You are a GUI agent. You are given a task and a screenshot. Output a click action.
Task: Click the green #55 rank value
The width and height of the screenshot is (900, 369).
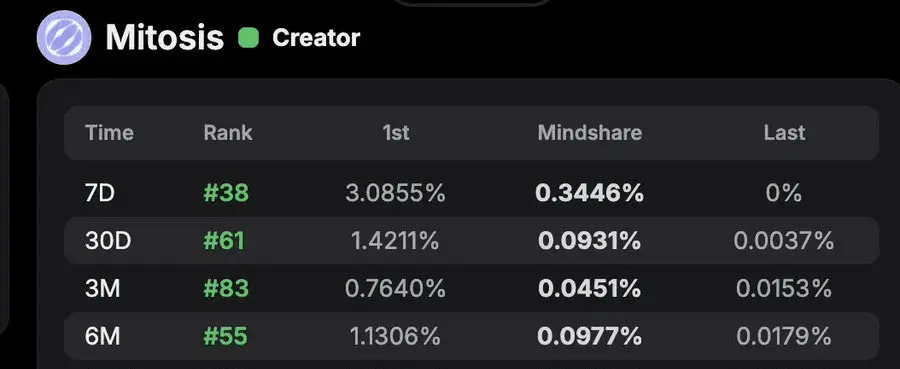click(x=226, y=336)
